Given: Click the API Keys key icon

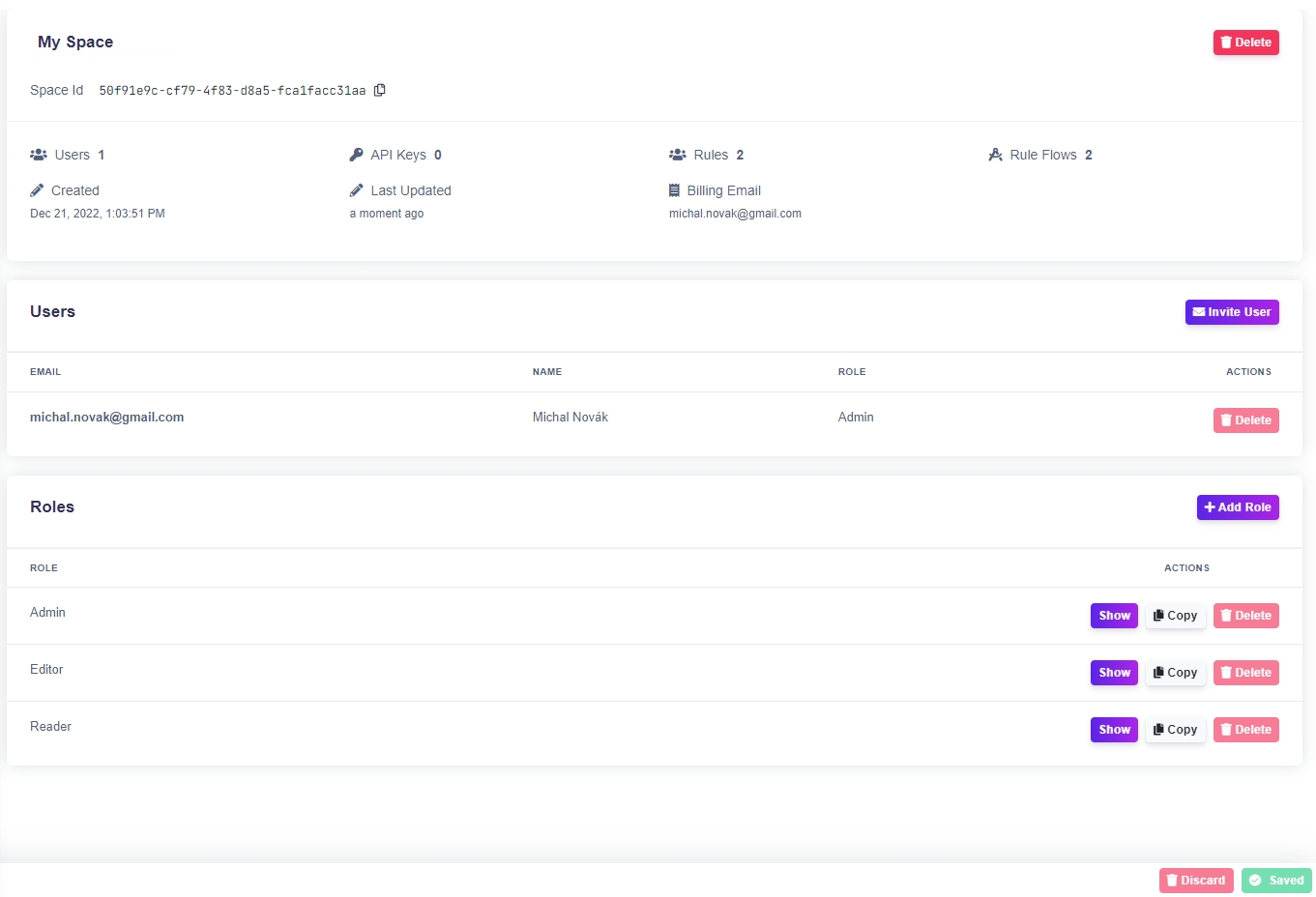Looking at the screenshot, I should [356, 155].
